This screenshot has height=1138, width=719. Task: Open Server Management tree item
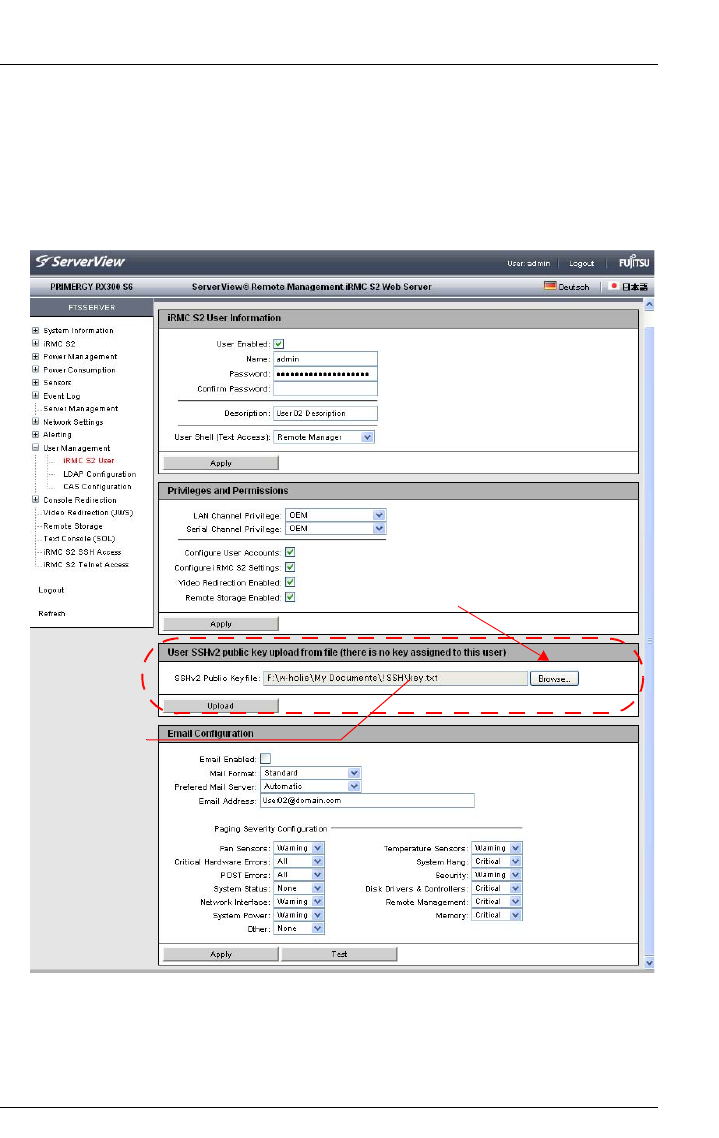click(81, 409)
